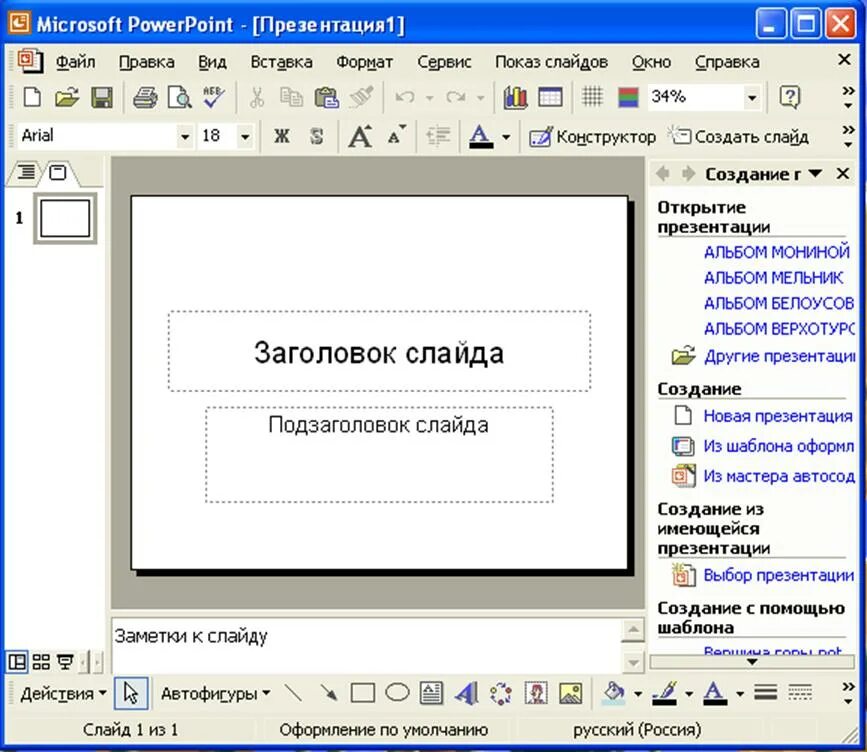
Task: Switch to the Outline pane tab
Action: point(26,173)
